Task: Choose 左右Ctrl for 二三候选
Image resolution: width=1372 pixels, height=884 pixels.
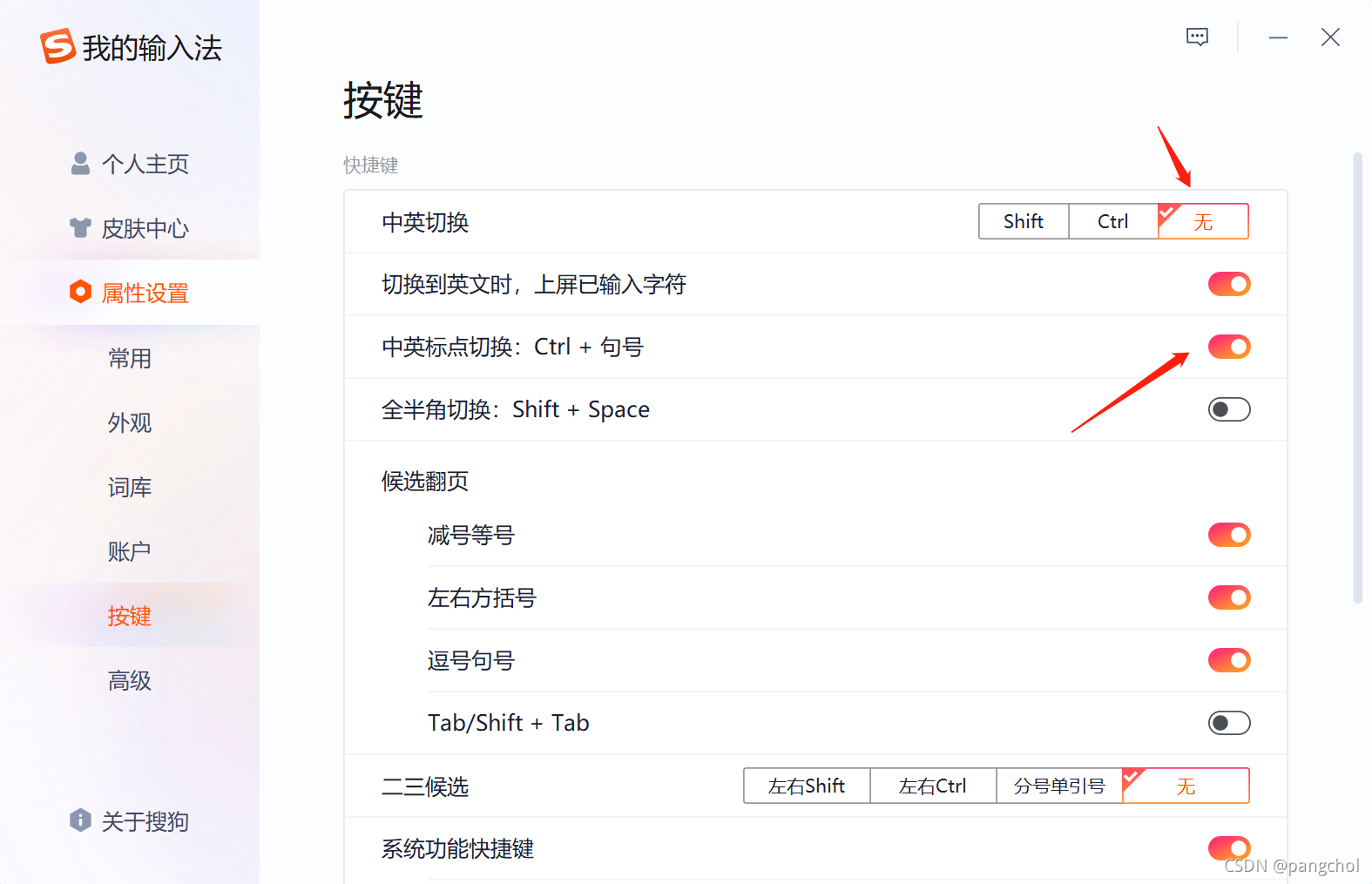Action: pyautogui.click(x=933, y=786)
